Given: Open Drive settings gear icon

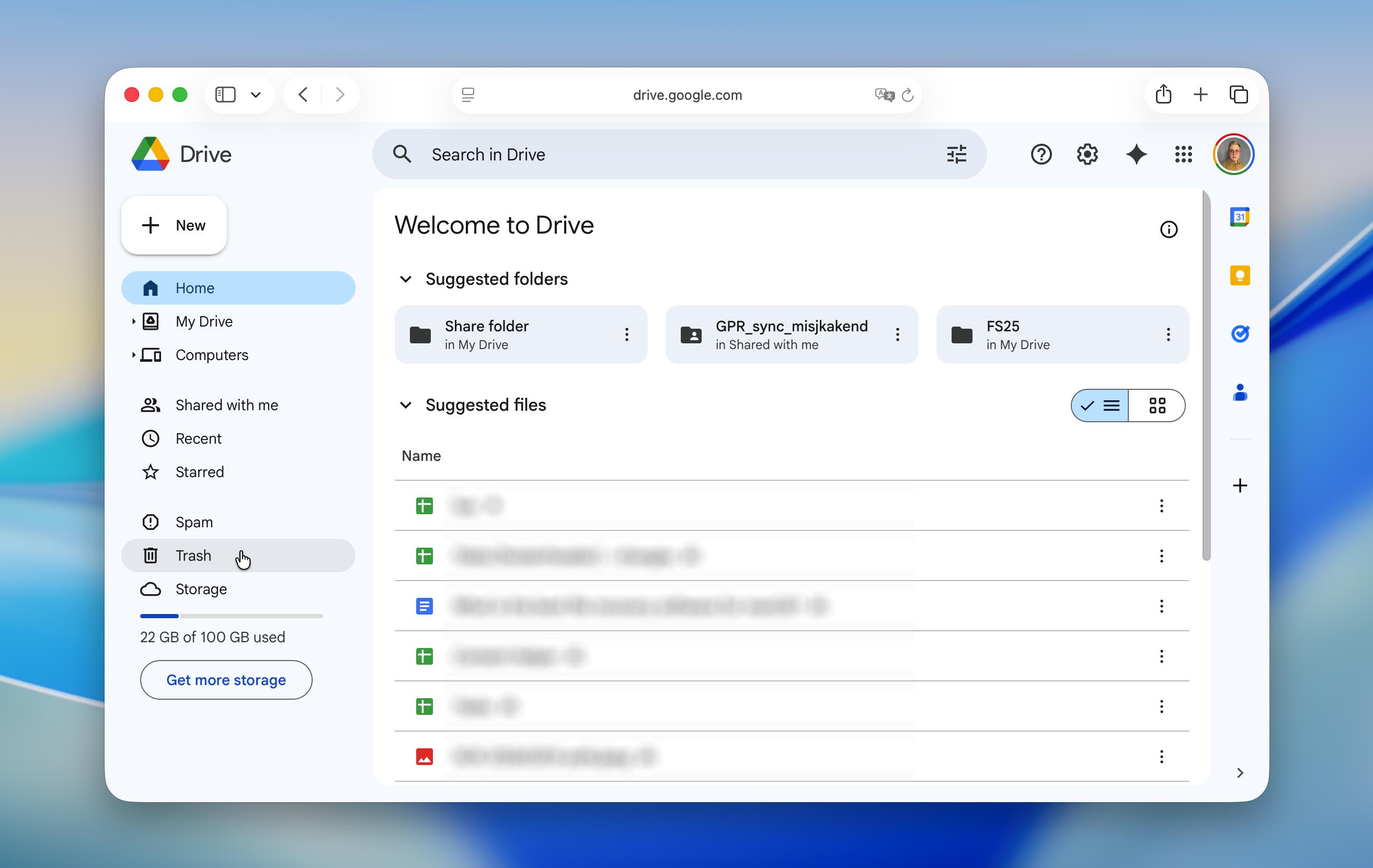Looking at the screenshot, I should tap(1088, 155).
